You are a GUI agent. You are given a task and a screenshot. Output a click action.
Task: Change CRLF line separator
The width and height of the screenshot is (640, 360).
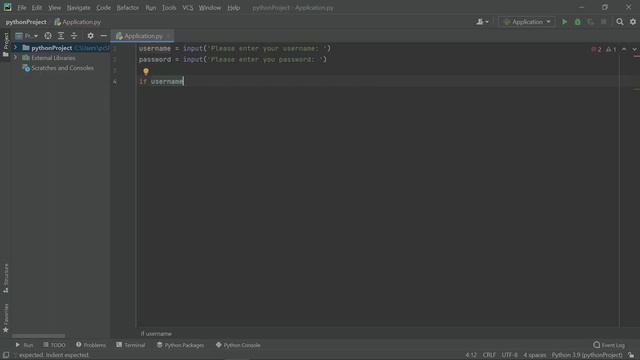(x=489, y=355)
